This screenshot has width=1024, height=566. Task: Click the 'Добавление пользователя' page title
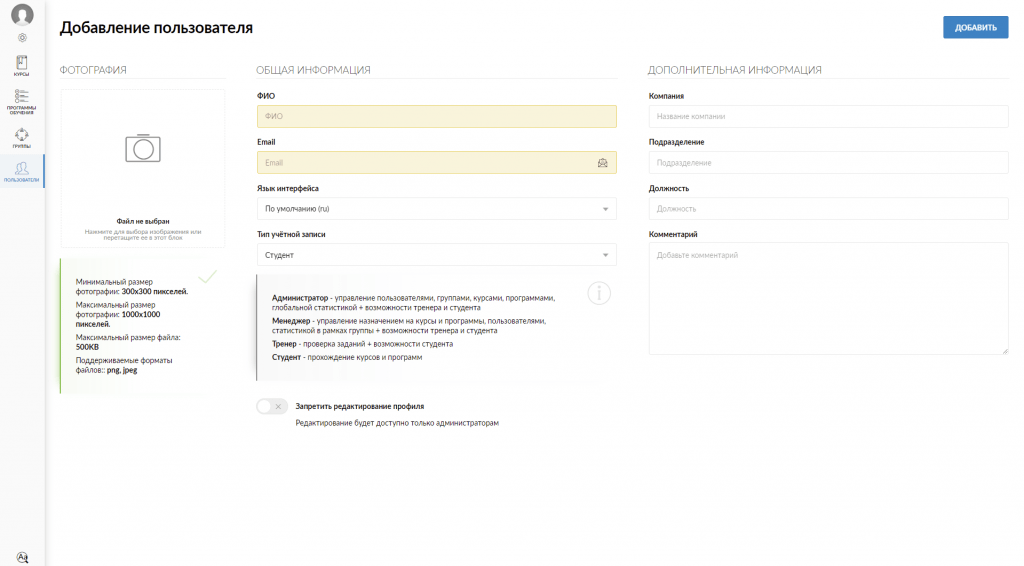156,27
